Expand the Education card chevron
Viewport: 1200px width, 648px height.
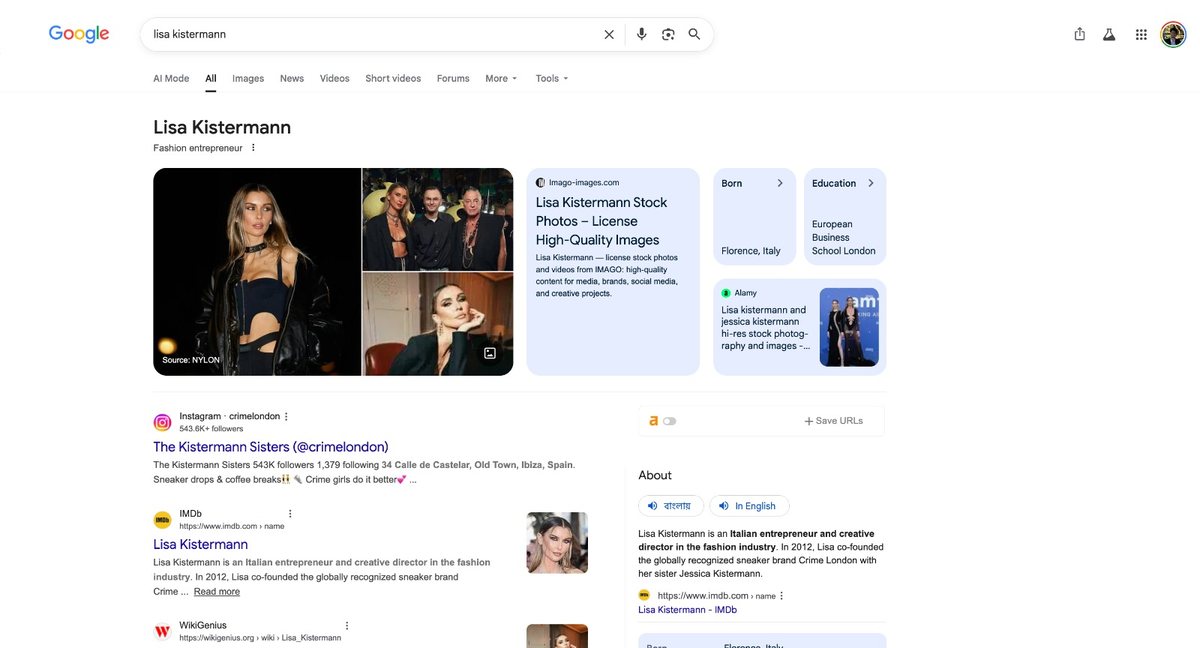tap(871, 183)
